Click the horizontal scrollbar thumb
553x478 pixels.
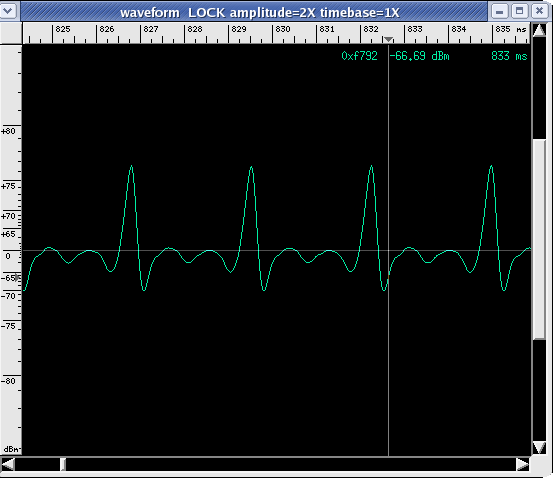point(63,464)
